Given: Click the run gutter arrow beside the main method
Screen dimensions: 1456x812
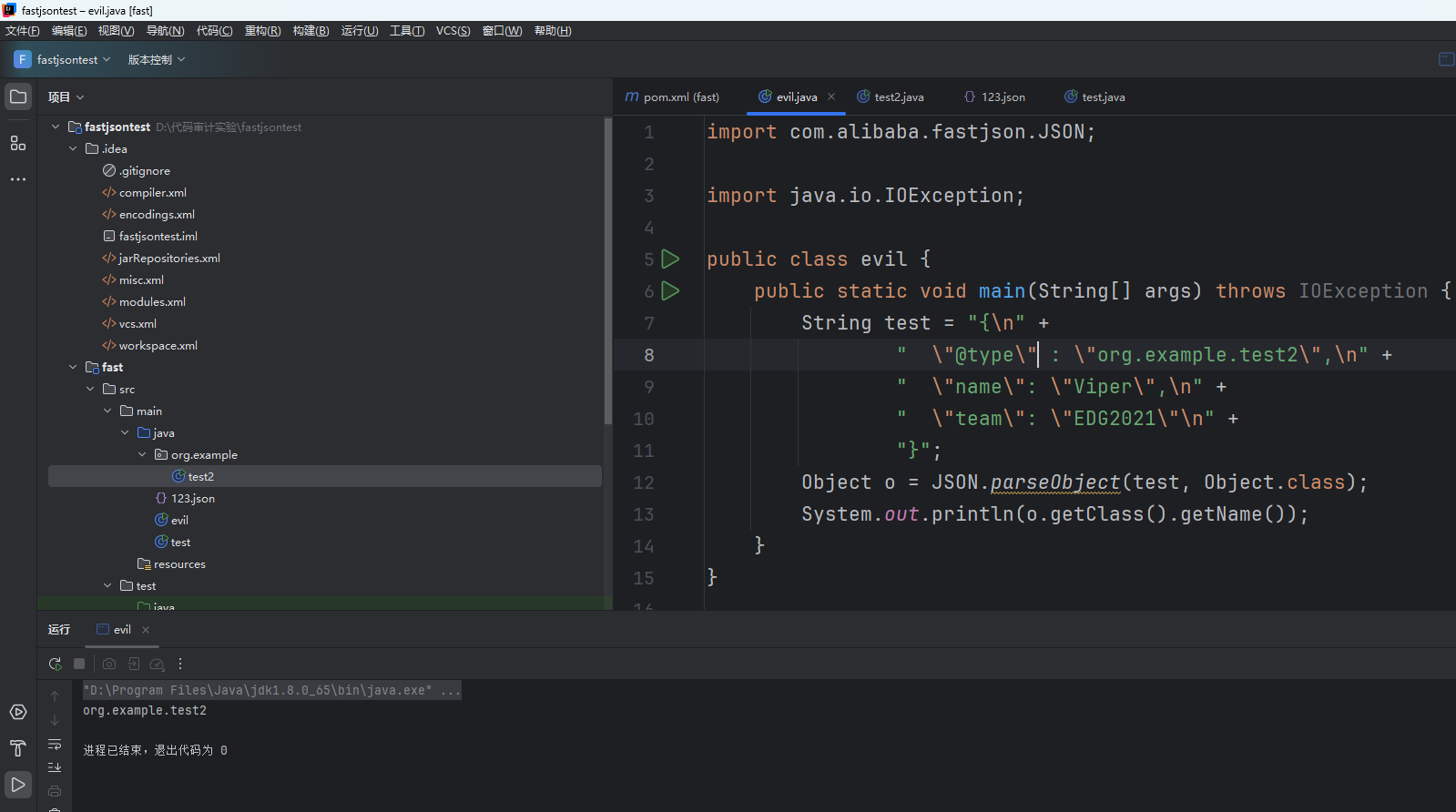Looking at the screenshot, I should [670, 291].
